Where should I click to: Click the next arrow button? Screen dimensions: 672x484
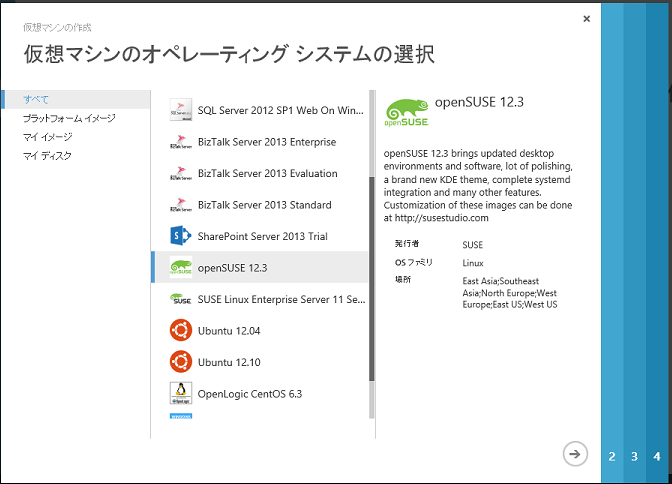pos(574,454)
